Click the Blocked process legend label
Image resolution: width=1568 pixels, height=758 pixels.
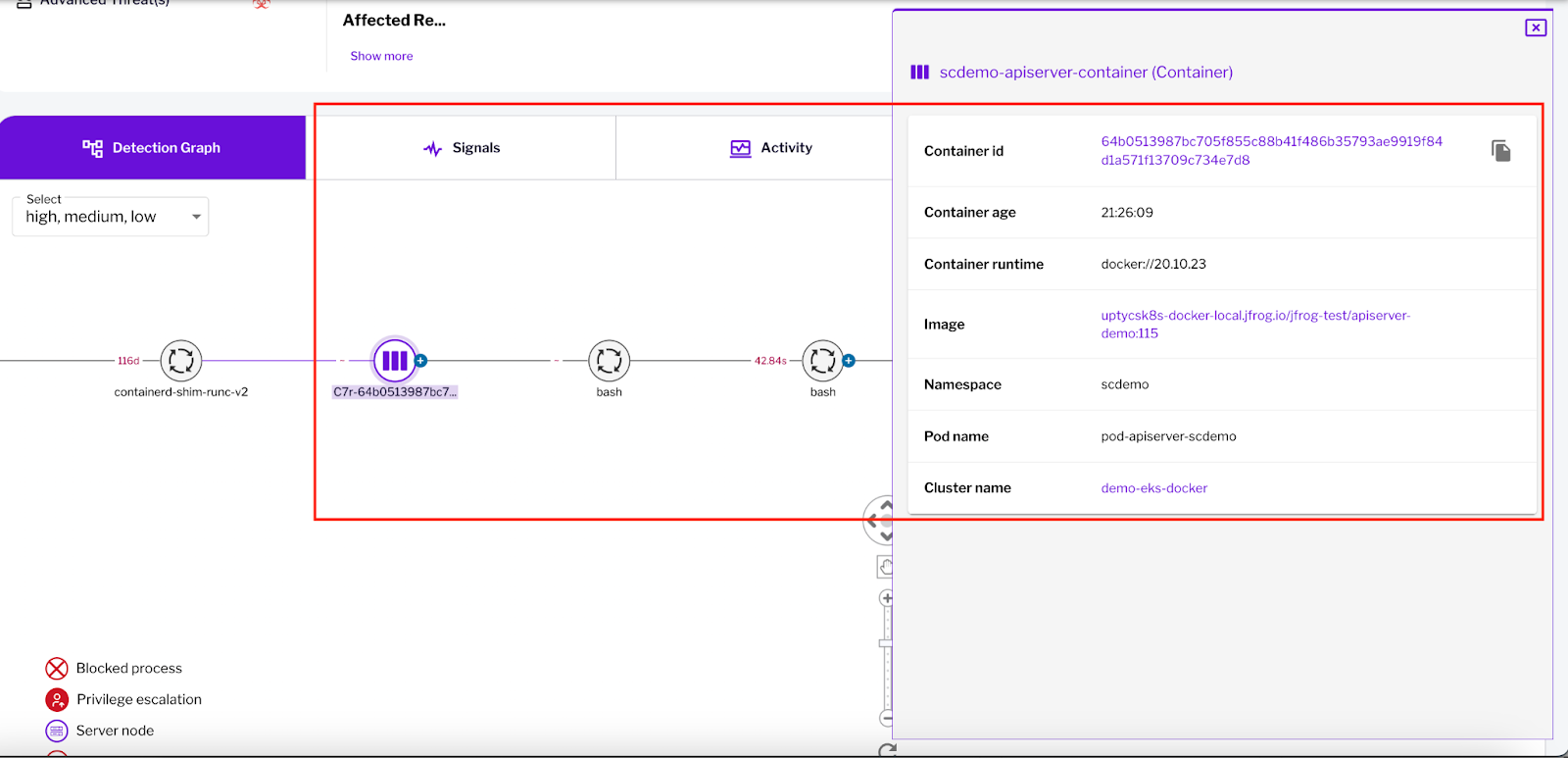[129, 669]
